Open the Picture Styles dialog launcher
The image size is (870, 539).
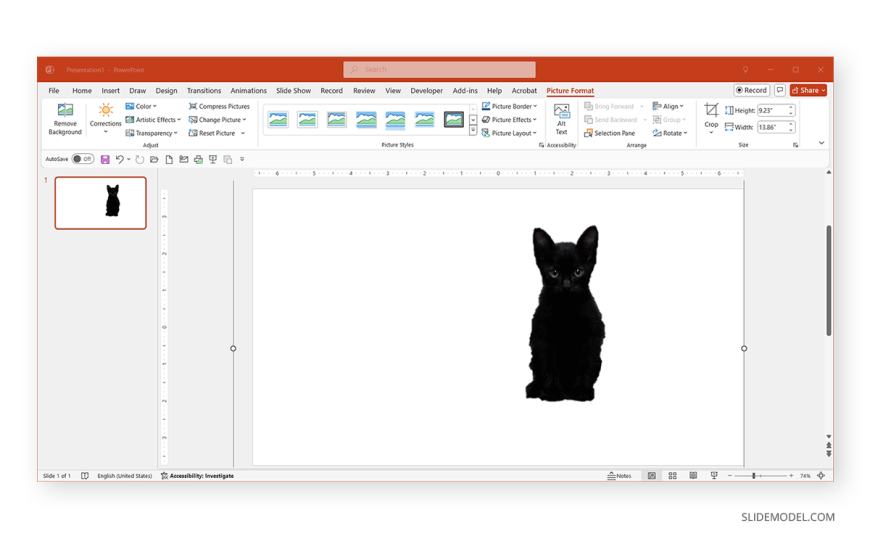(x=542, y=145)
